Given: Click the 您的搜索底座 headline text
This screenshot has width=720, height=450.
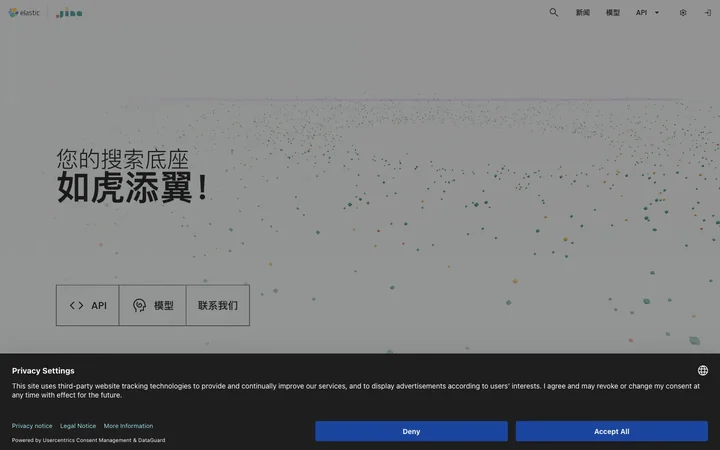Looking at the screenshot, I should [x=123, y=159].
